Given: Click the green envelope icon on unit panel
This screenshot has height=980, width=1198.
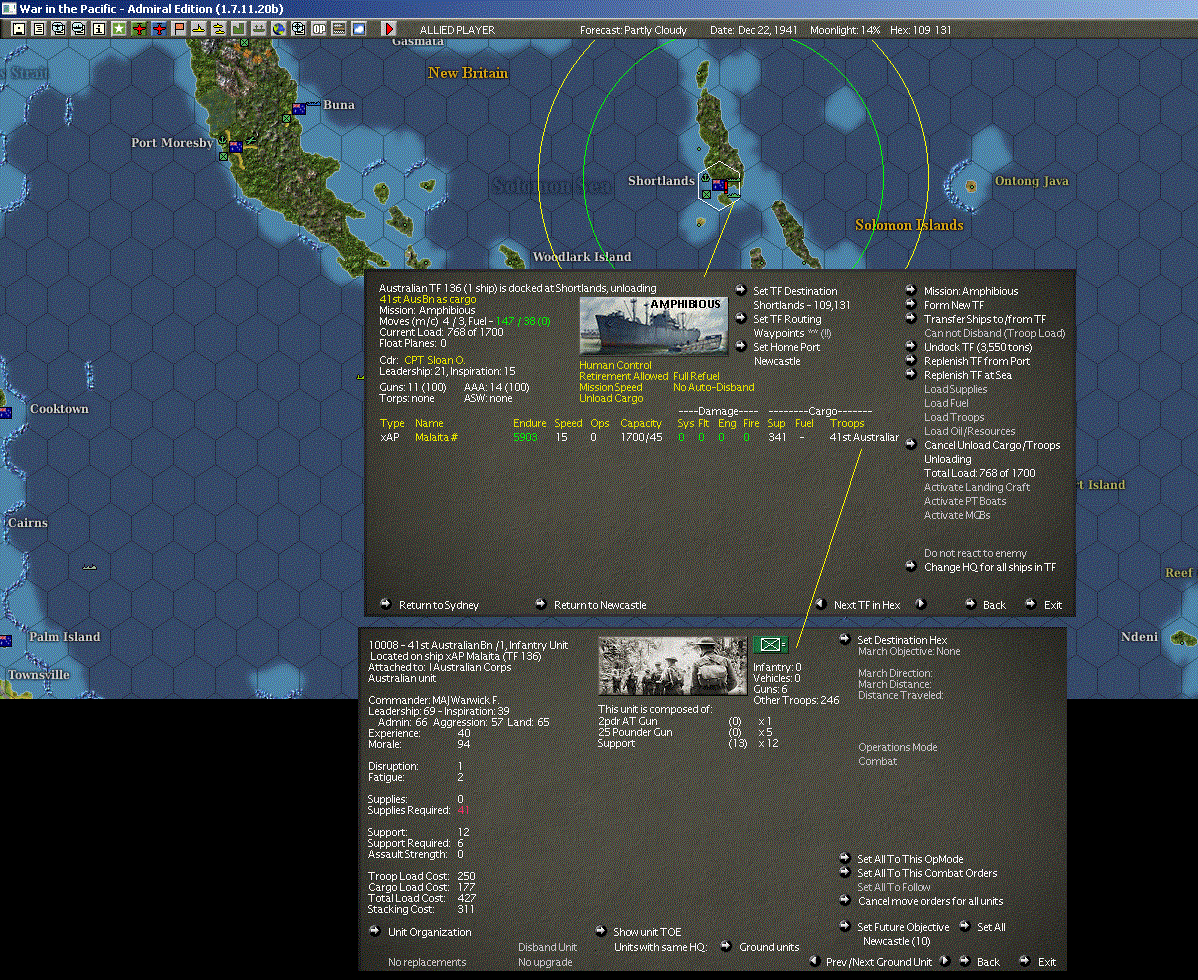Looking at the screenshot, I should click(771, 645).
